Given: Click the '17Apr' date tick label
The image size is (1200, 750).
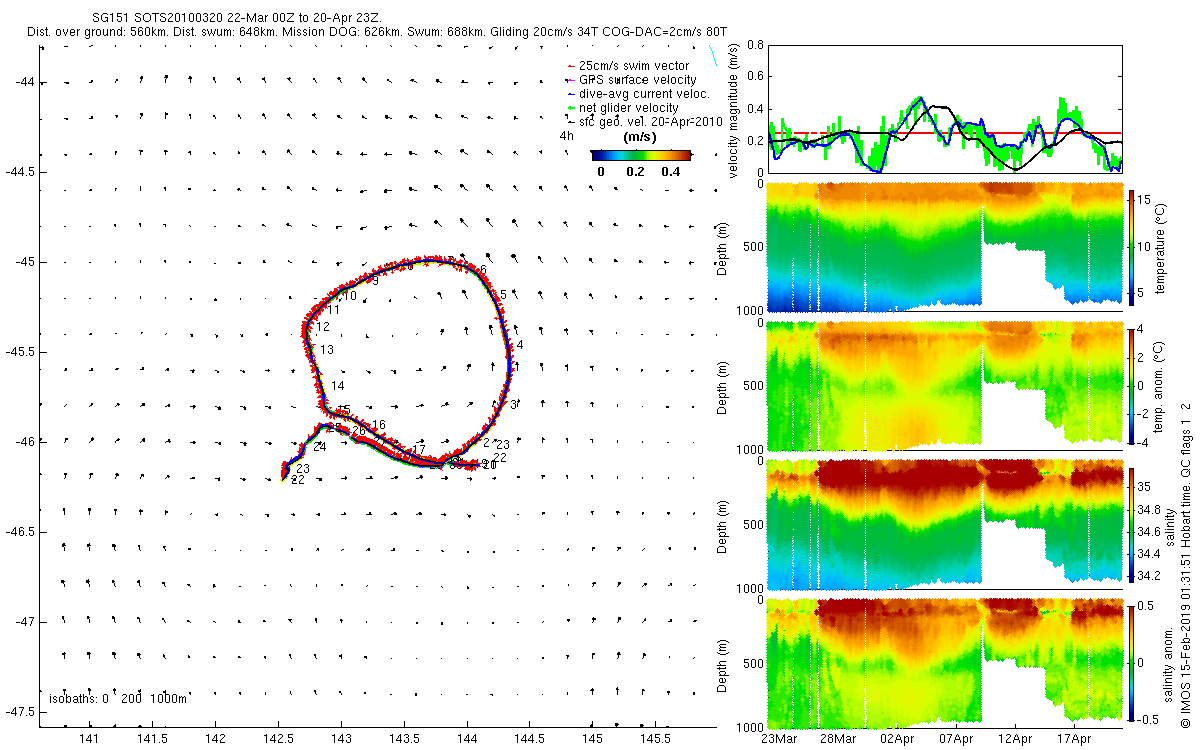Looking at the screenshot, I should (x=1076, y=739).
